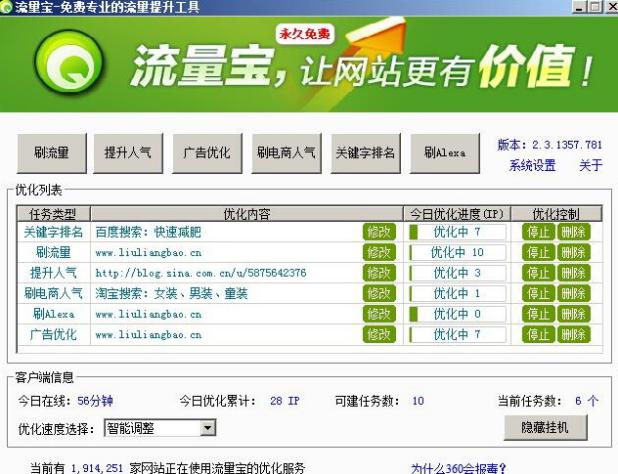Viewport: 618px width, 474px height.
Task: Stop the 提升人气 task
Action: tap(538, 273)
